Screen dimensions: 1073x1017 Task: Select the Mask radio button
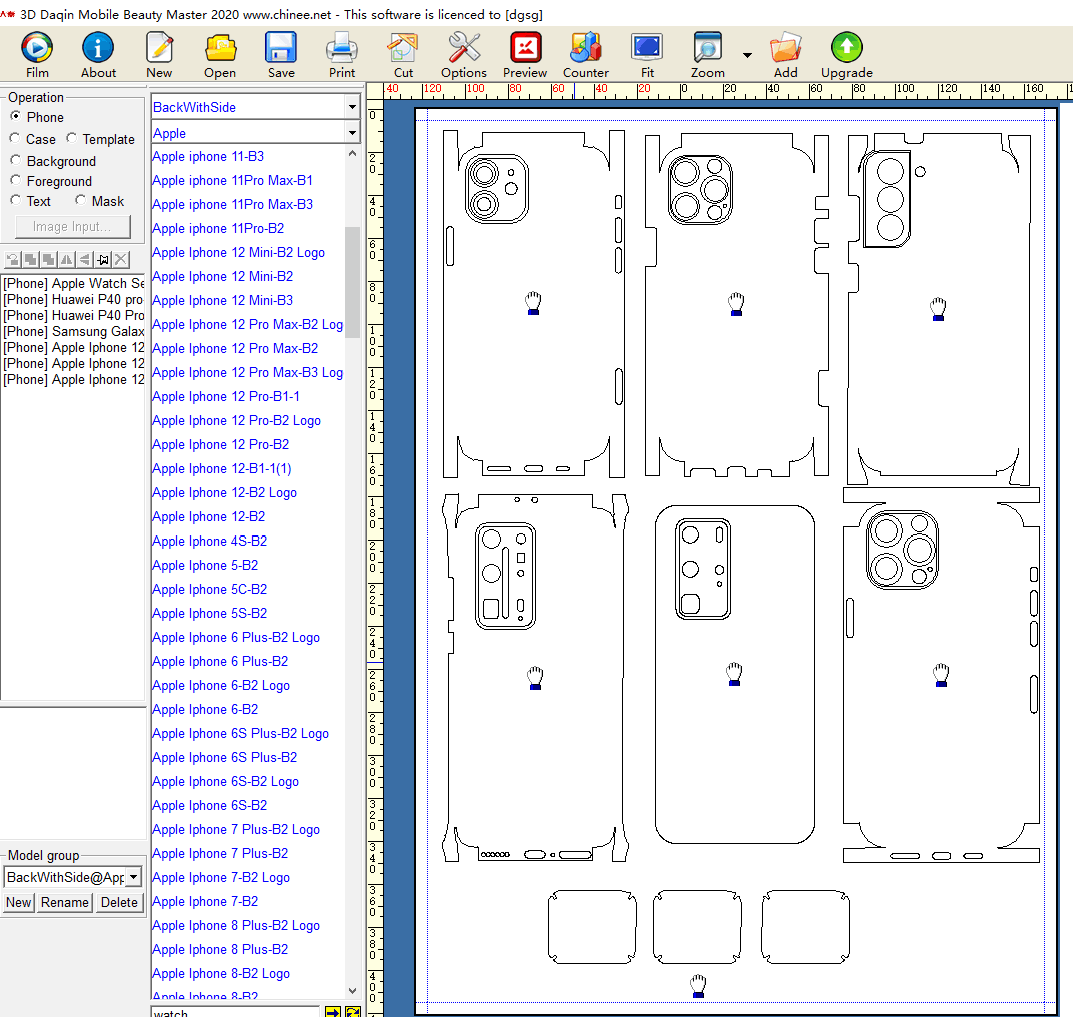80,200
